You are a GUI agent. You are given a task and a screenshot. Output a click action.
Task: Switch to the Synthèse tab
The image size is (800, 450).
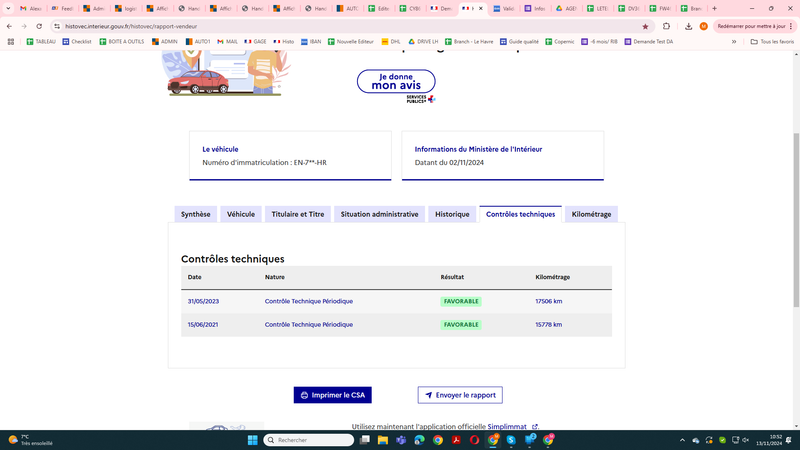(x=195, y=214)
